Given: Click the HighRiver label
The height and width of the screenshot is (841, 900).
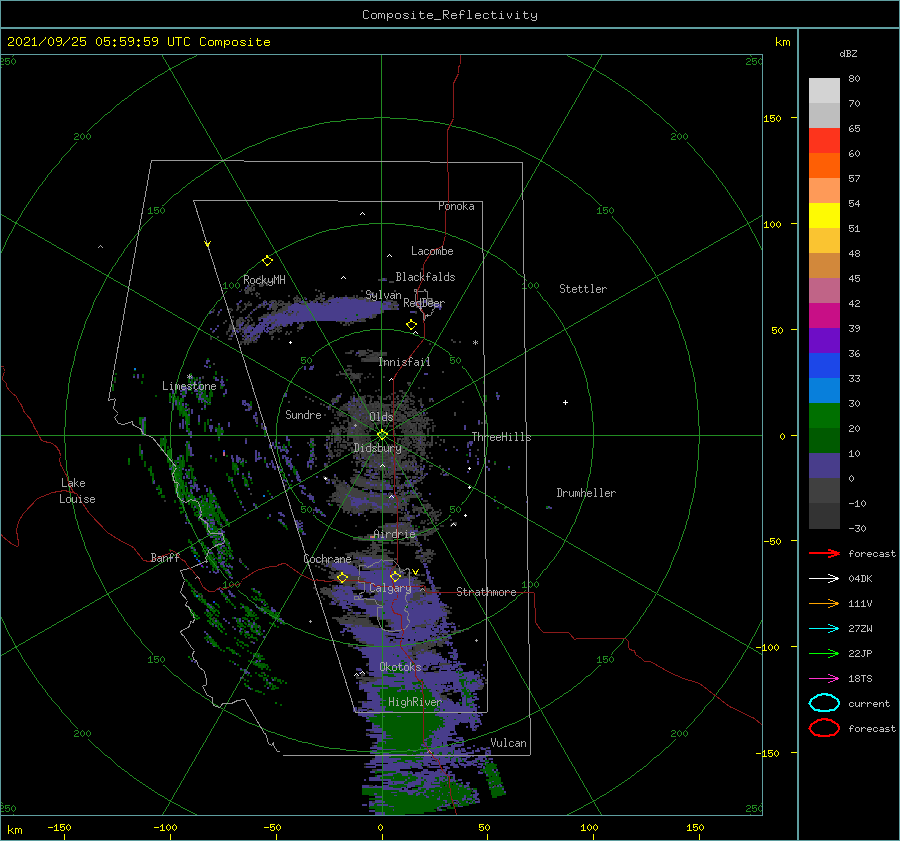Looking at the screenshot, I should point(415,702).
